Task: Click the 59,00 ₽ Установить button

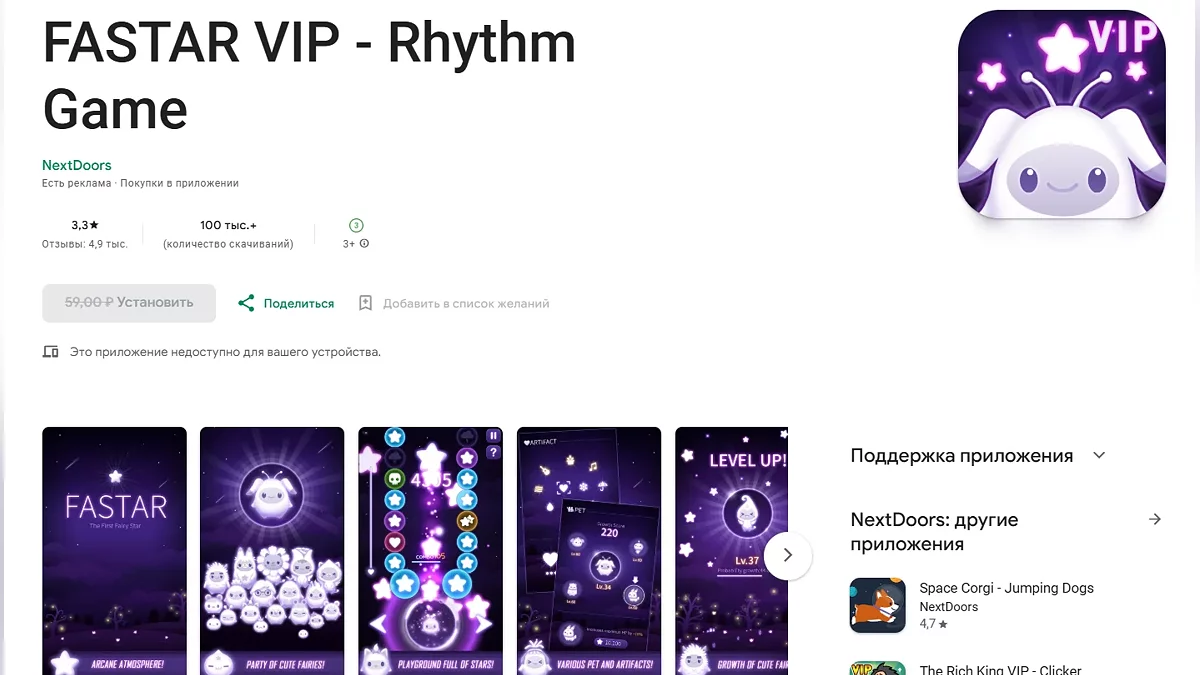Action: (129, 303)
